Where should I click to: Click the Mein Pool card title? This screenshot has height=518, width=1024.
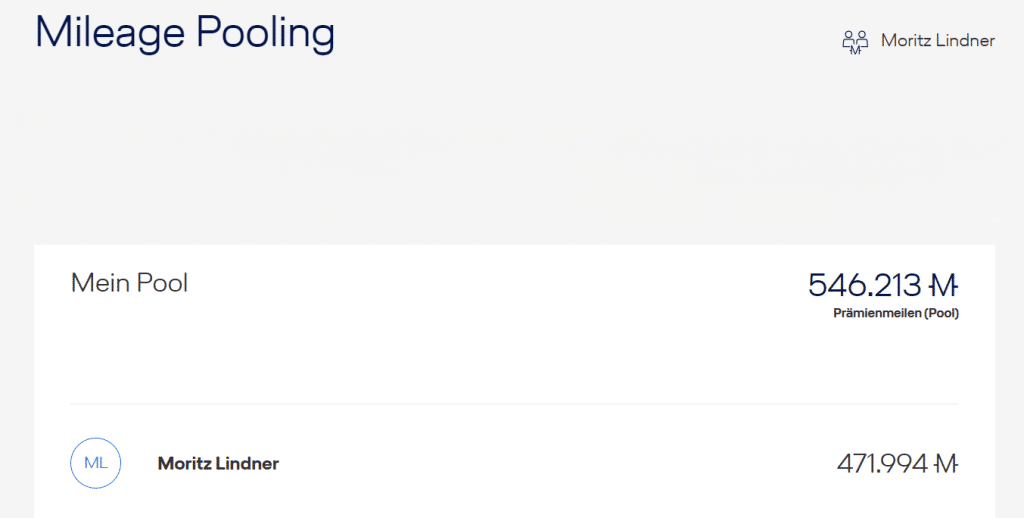[x=129, y=283]
